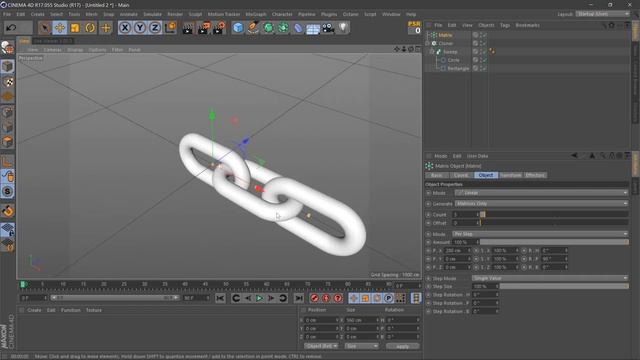Screen dimensions: 640x360
Task: Collapse the Sweep object hierarchy
Action: point(432,52)
